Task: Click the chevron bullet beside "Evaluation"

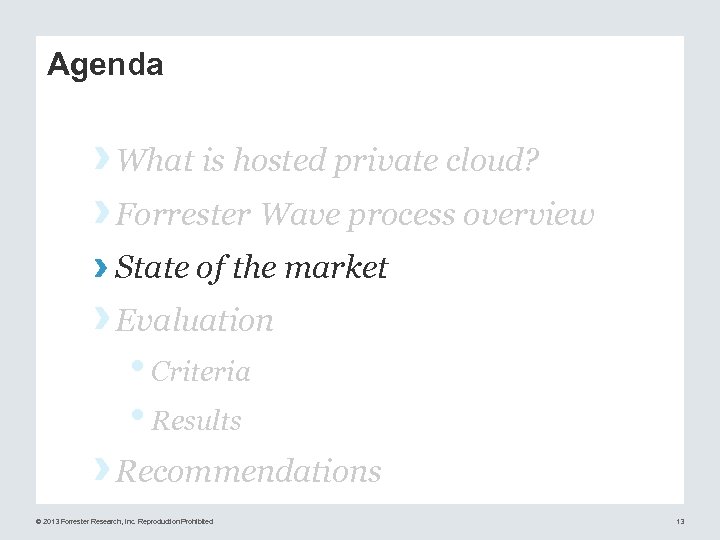Action: coord(101,317)
